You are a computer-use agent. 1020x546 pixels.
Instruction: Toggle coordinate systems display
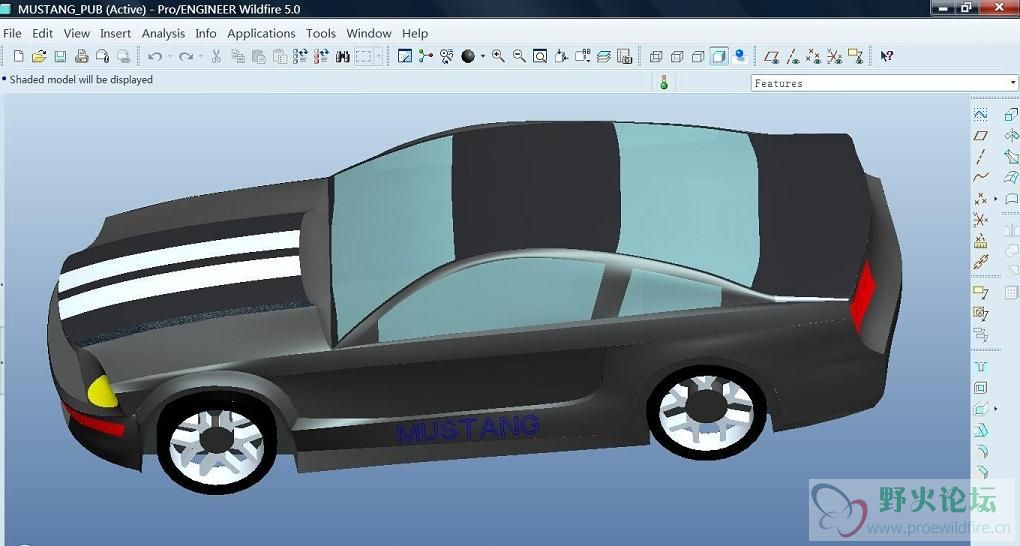(834, 57)
